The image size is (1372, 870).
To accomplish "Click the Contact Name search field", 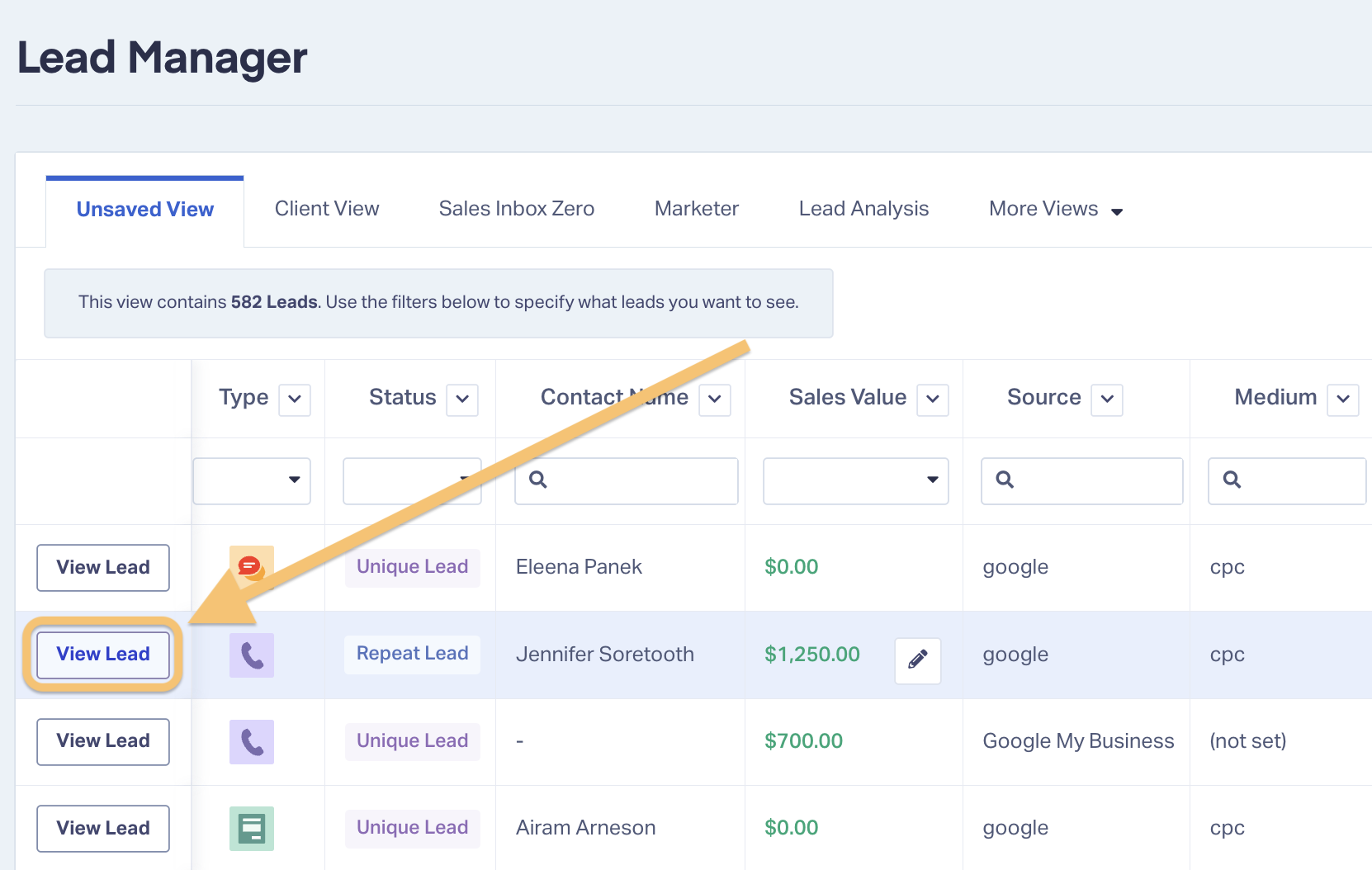I will pyautogui.click(x=627, y=480).
